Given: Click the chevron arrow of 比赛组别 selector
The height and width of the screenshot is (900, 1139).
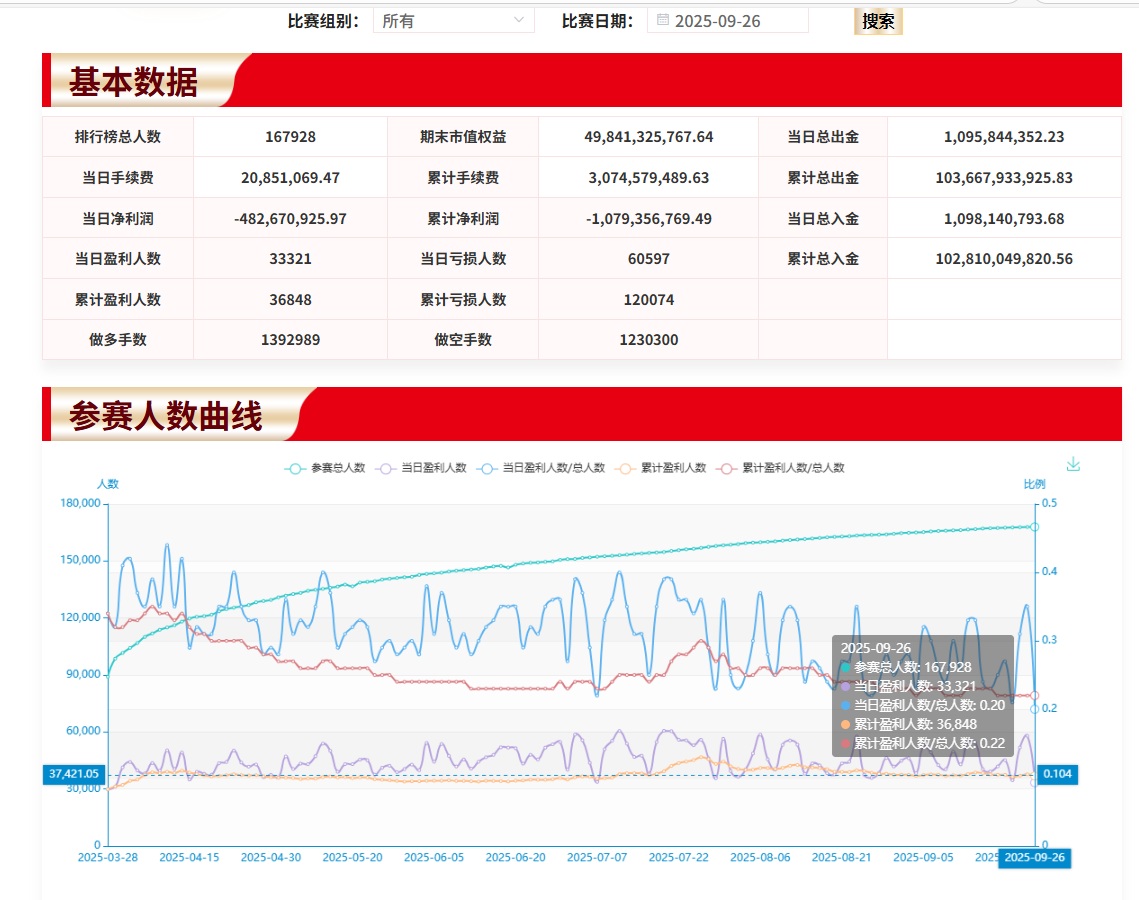Looking at the screenshot, I should (x=518, y=20).
